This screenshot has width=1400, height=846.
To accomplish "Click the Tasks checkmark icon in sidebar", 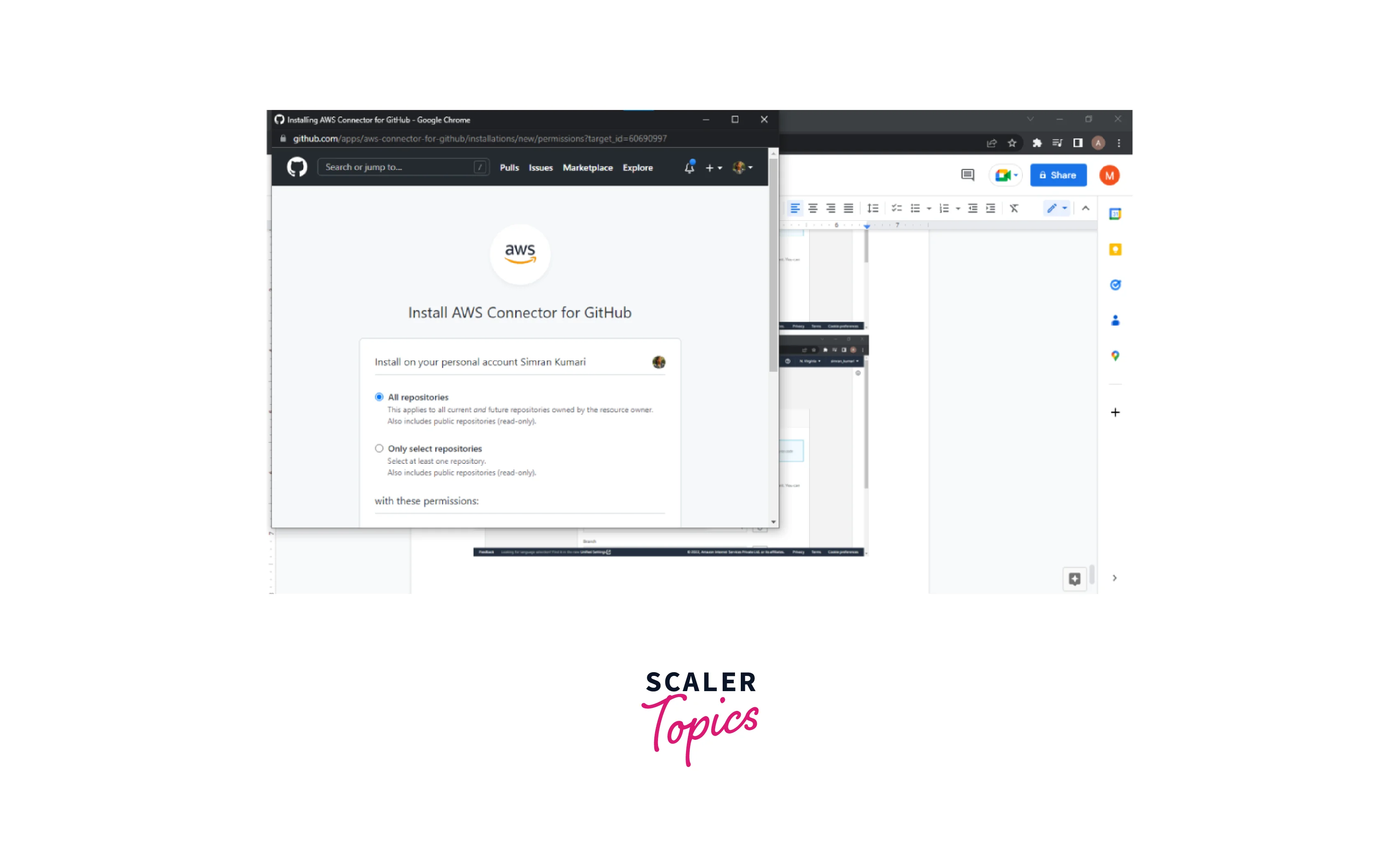I will [1117, 284].
